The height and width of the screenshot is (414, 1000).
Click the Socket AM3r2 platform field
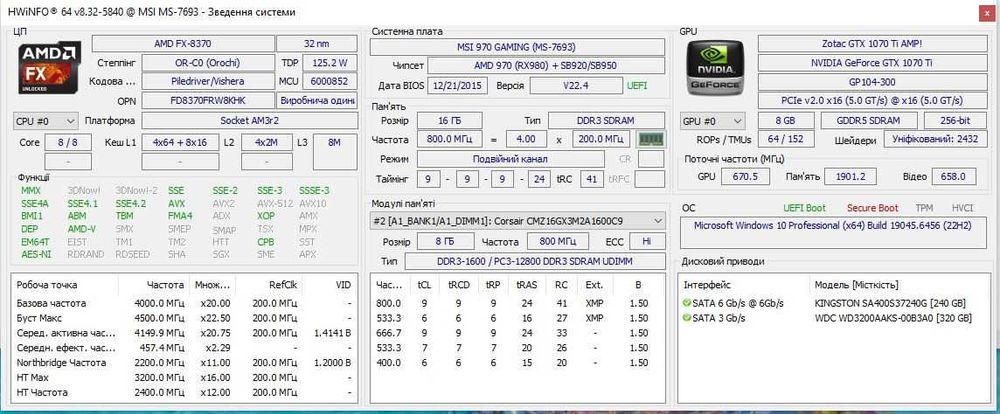[x=249, y=121]
